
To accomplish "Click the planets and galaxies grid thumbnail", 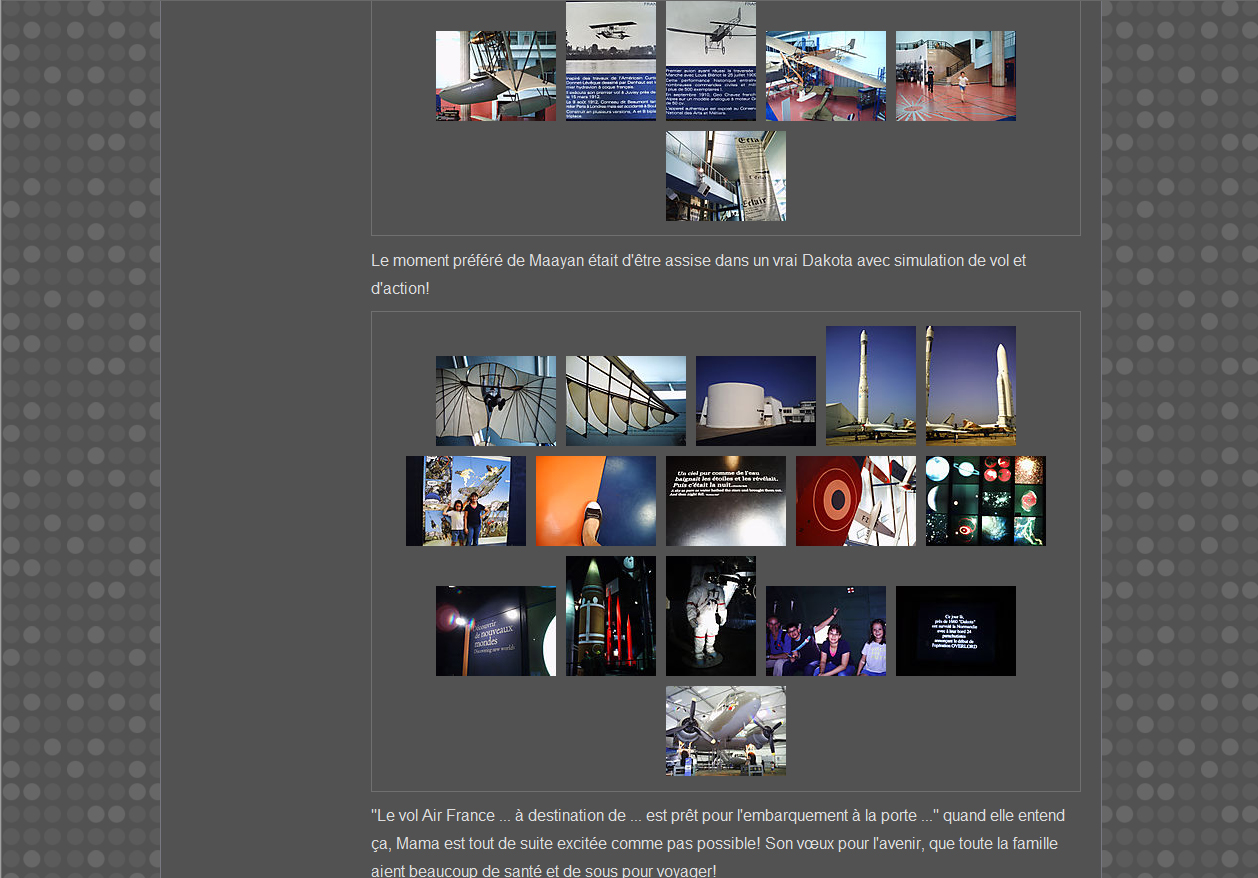I will click(x=985, y=500).
